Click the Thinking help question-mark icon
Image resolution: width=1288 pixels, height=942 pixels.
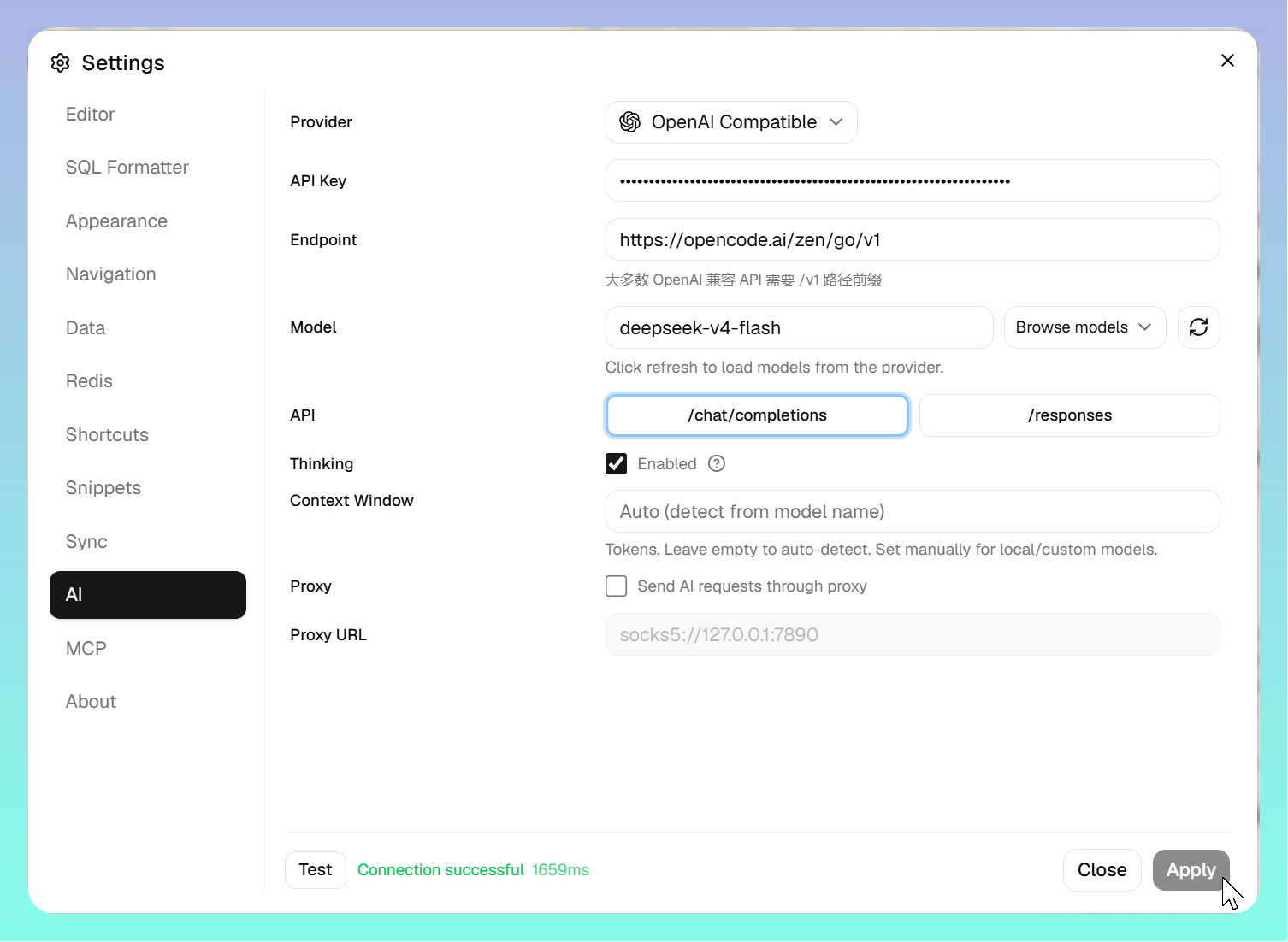coord(717,463)
